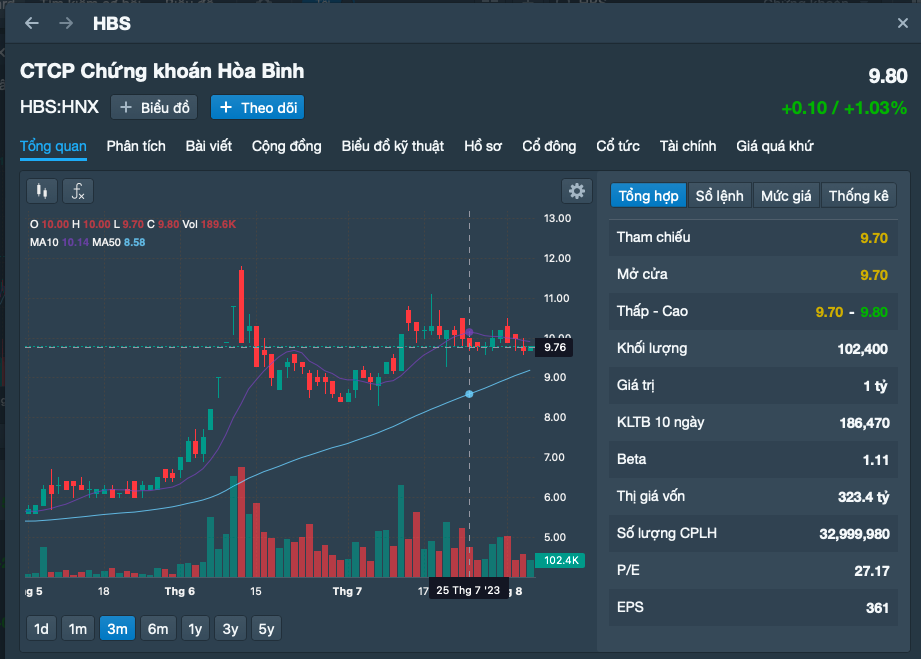921x659 pixels.
Task: Click the 102.4K volume label
Action: pyautogui.click(x=560, y=560)
